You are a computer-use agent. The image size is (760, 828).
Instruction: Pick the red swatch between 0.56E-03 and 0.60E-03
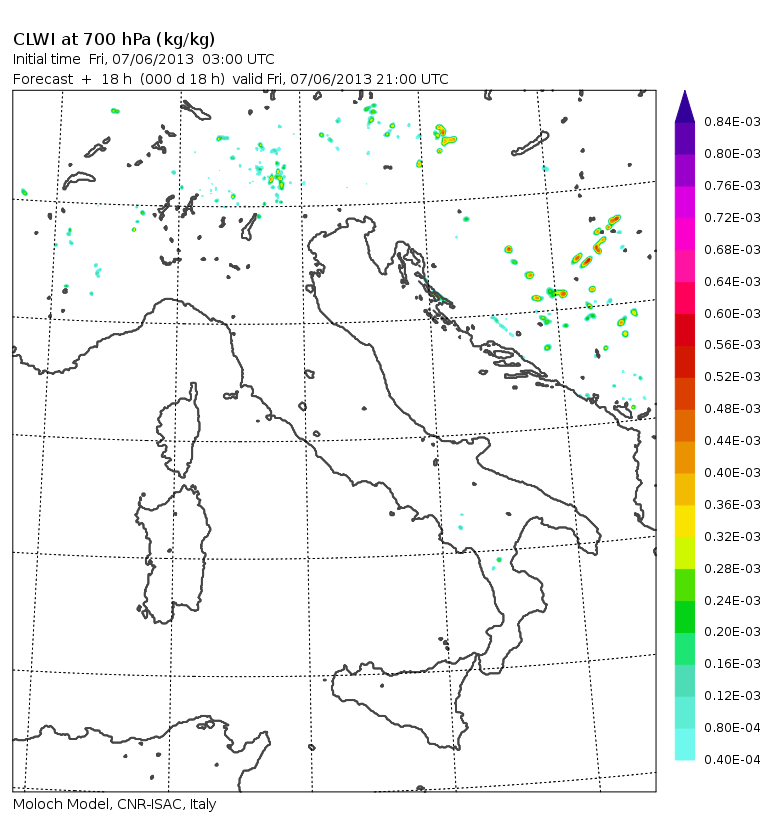coord(684,330)
